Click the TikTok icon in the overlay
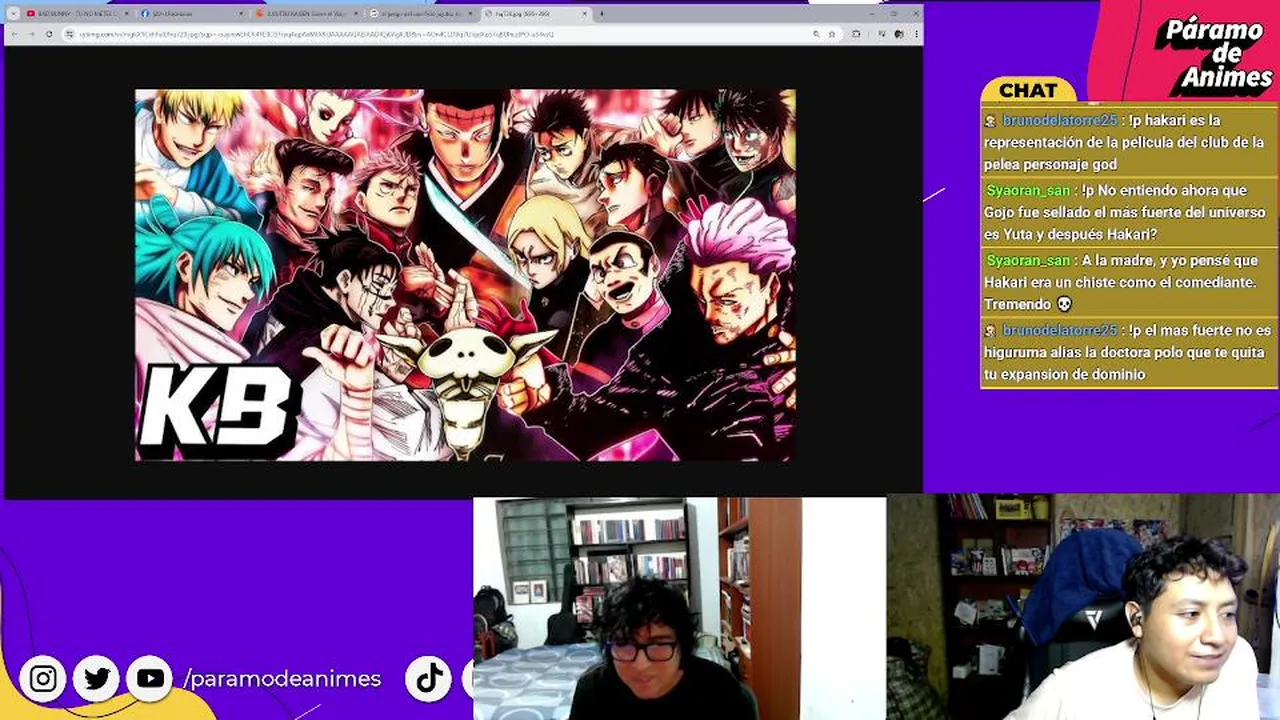Screen dimensions: 1280x720 (429, 679)
